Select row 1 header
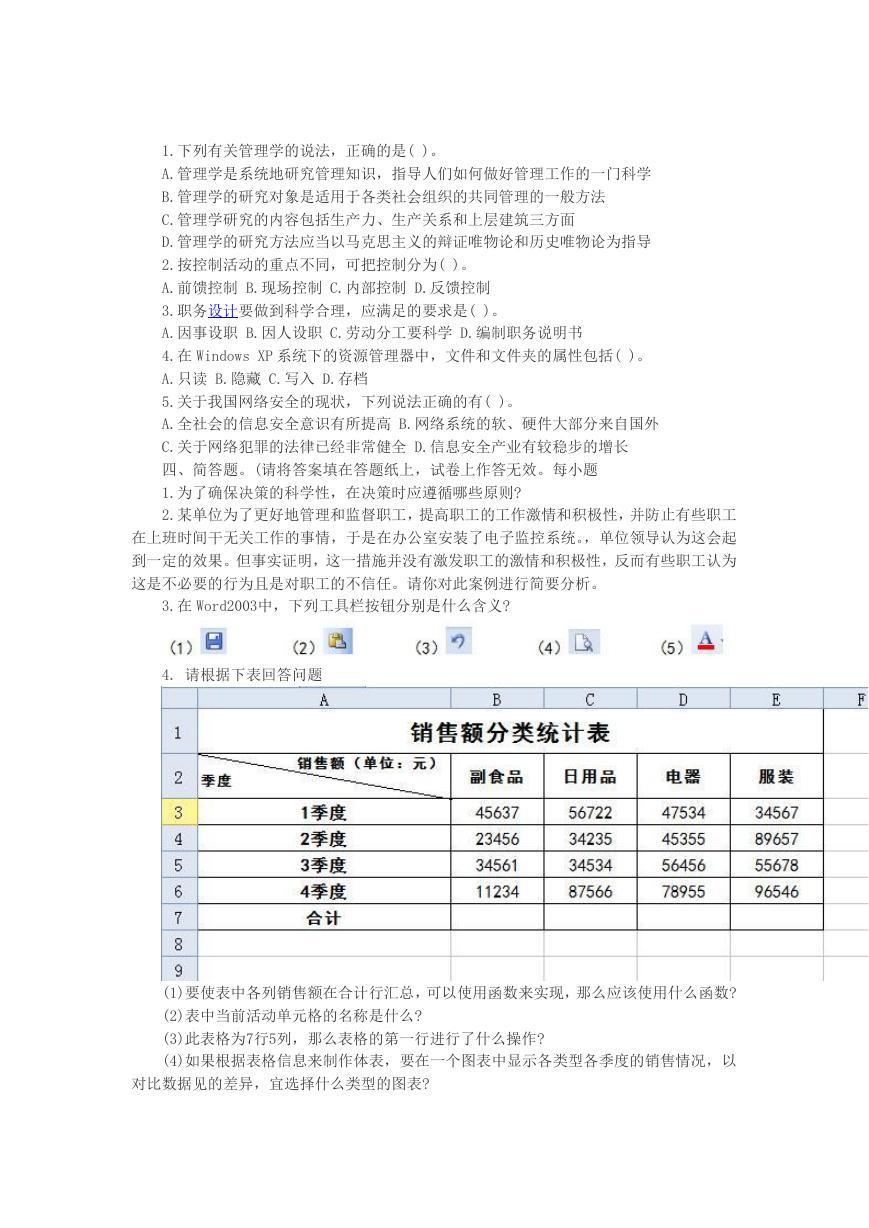The image size is (869, 1228). pos(179,732)
